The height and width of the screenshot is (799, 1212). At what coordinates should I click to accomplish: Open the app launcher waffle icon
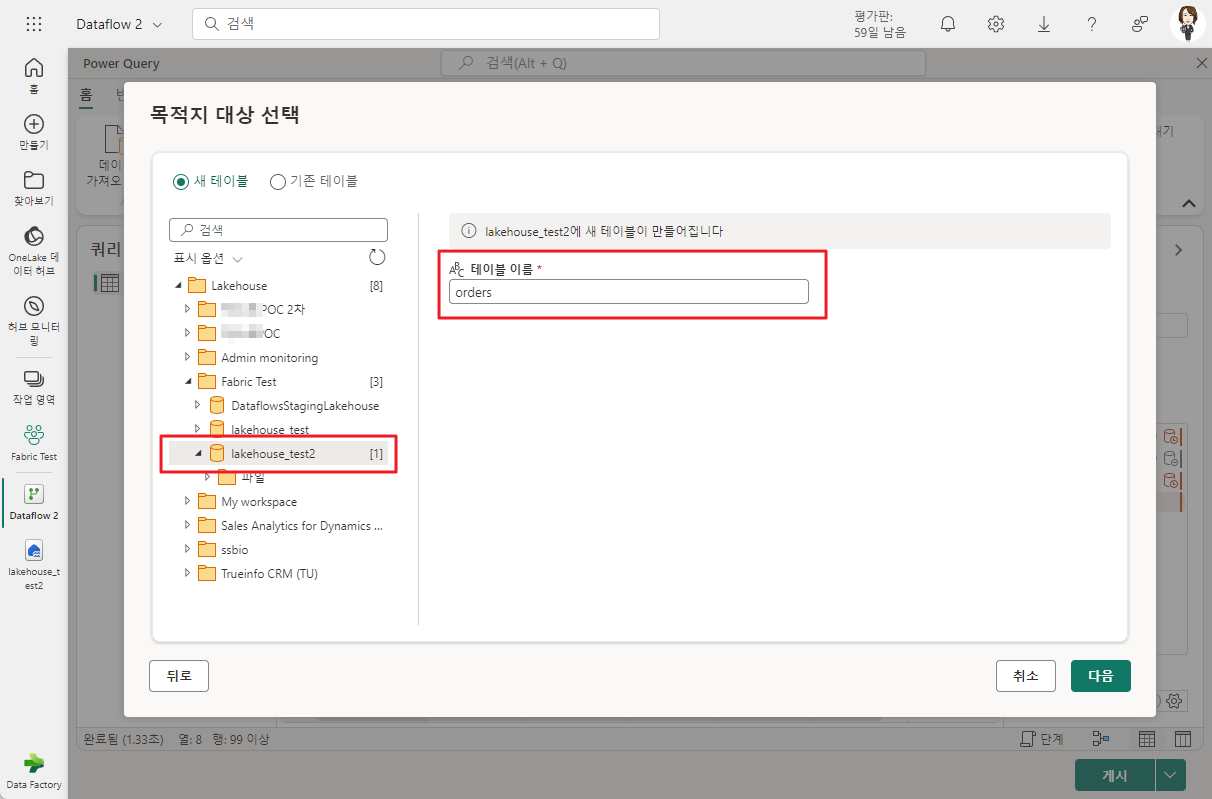coord(34,24)
